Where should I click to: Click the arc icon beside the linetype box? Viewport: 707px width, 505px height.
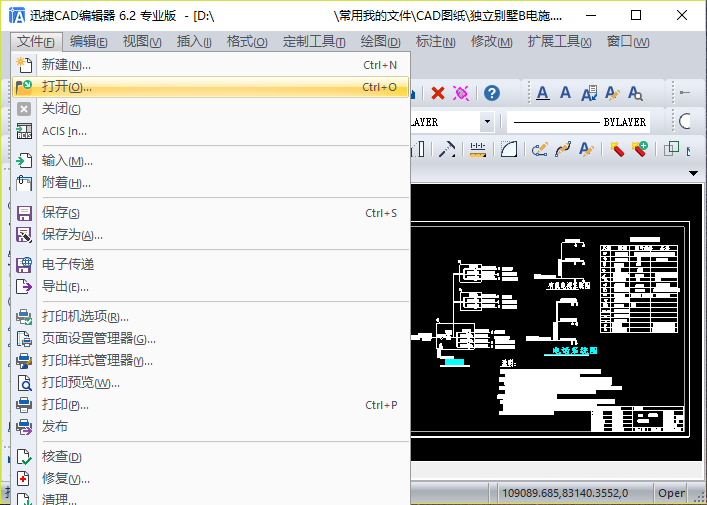click(x=684, y=121)
